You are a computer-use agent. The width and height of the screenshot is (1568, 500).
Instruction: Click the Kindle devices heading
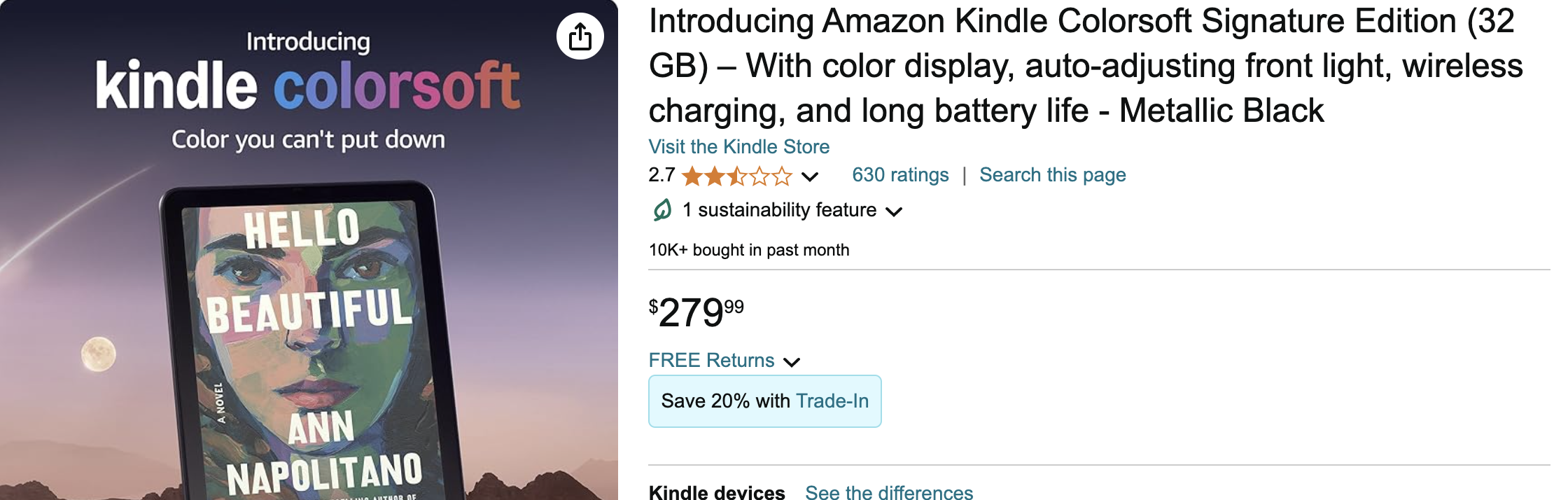pos(717,492)
